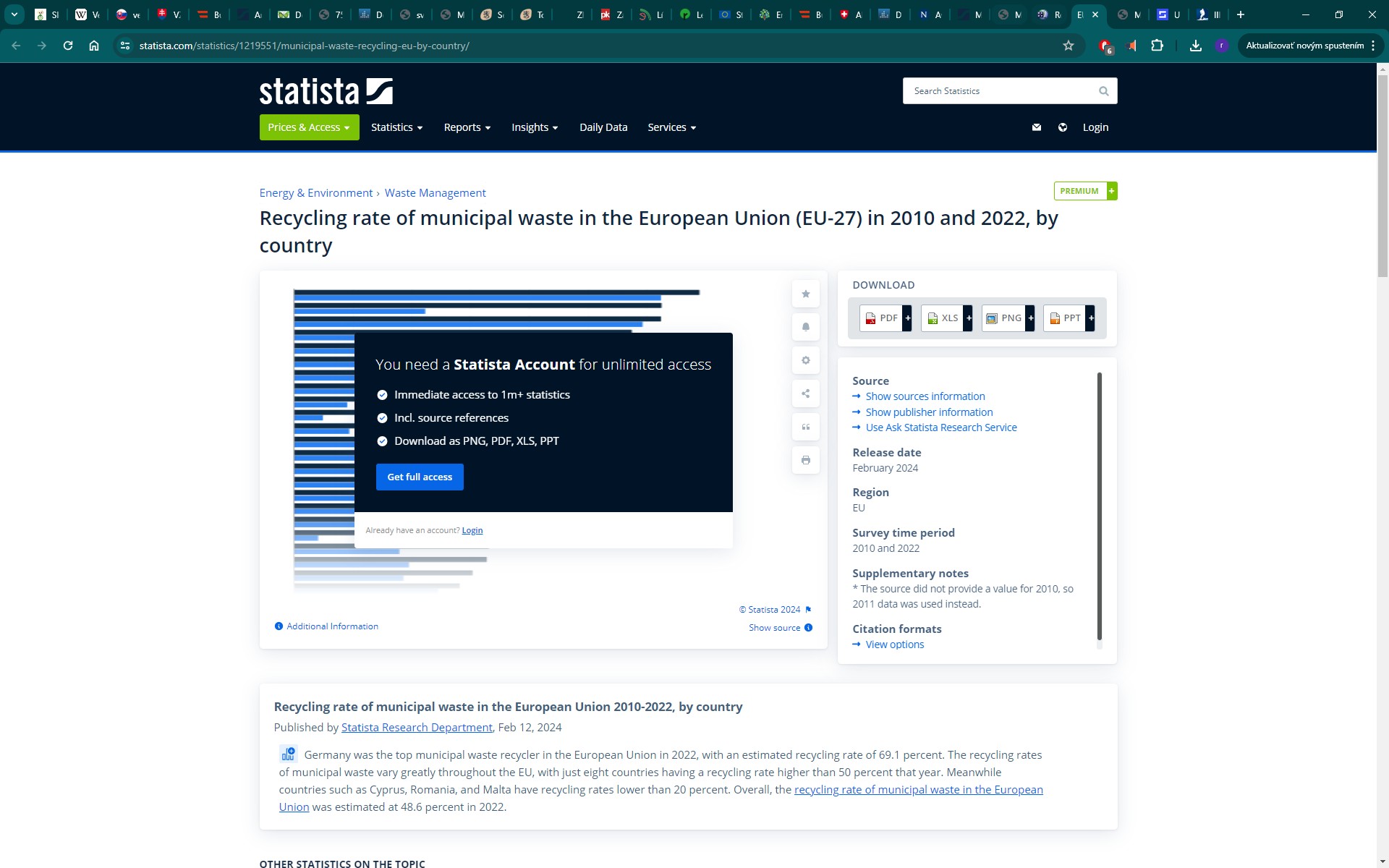Click Login in the header
This screenshot has height=868, width=1389.
click(x=1095, y=127)
